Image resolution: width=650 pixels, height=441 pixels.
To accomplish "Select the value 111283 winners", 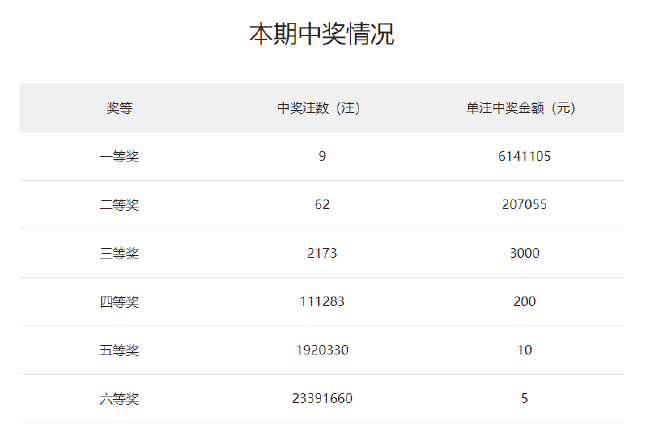I will pos(322,301).
